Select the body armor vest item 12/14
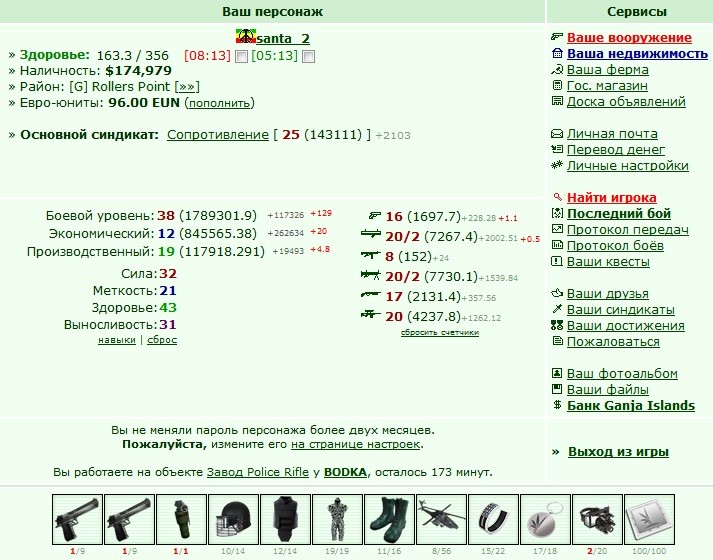 click(285, 520)
